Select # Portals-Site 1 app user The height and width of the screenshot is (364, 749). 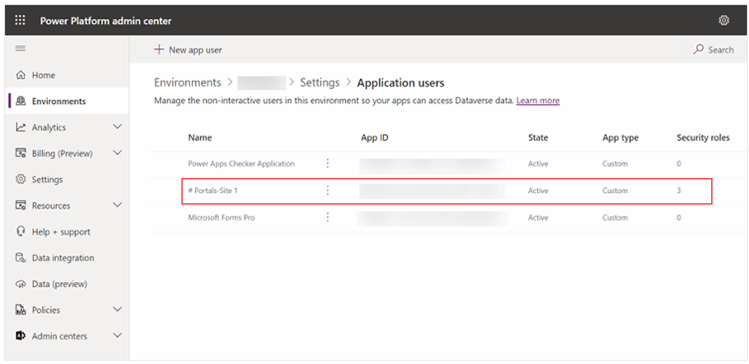[213, 191]
